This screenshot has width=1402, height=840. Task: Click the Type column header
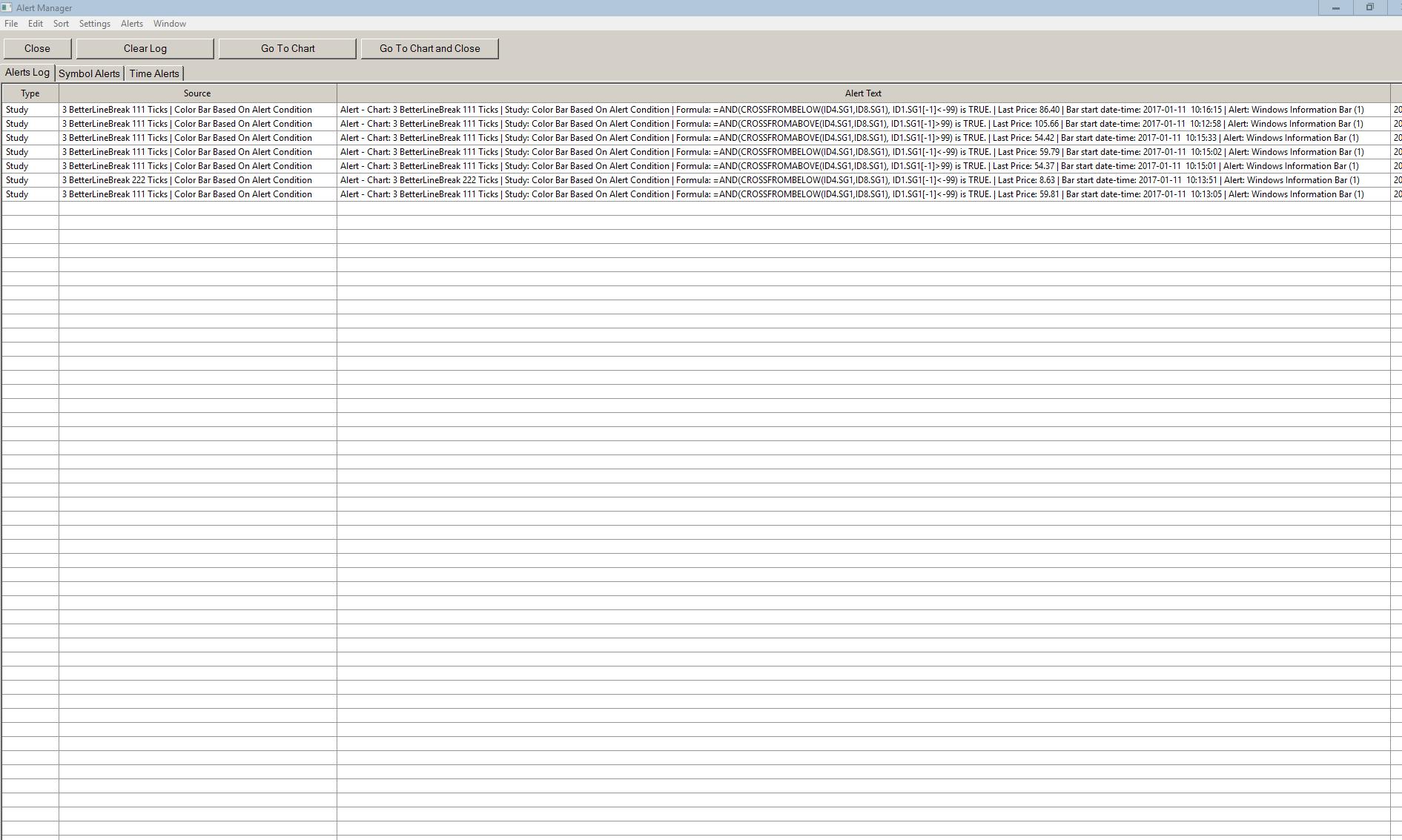(30, 93)
